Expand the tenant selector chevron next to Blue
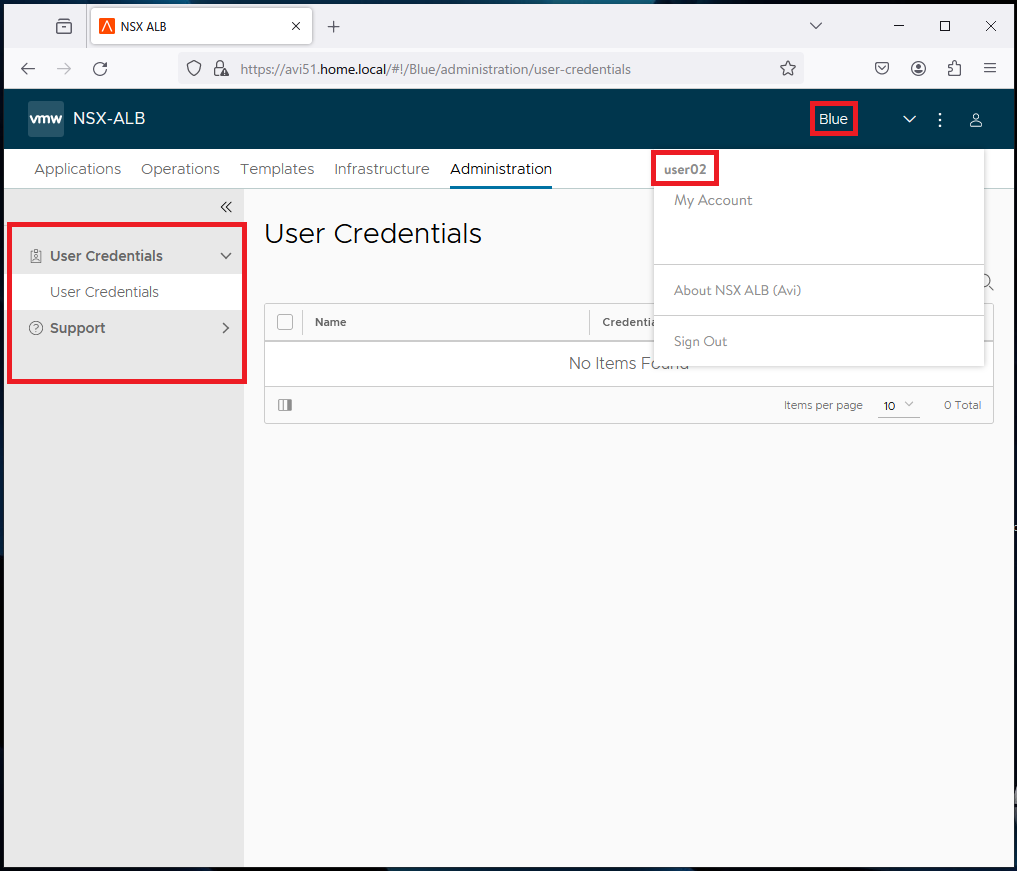Screen dimensions: 1020x874 coord(909,119)
